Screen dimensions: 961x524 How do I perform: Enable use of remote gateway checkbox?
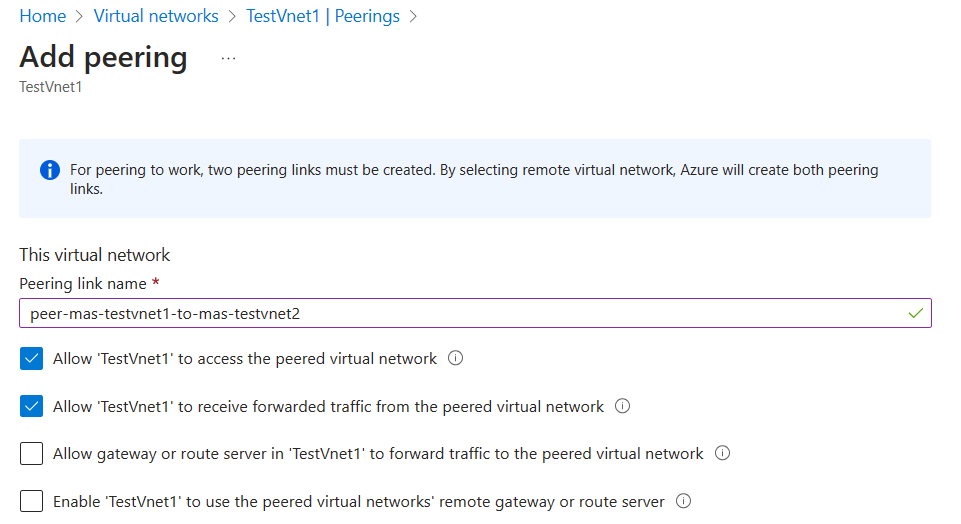pos(32,501)
